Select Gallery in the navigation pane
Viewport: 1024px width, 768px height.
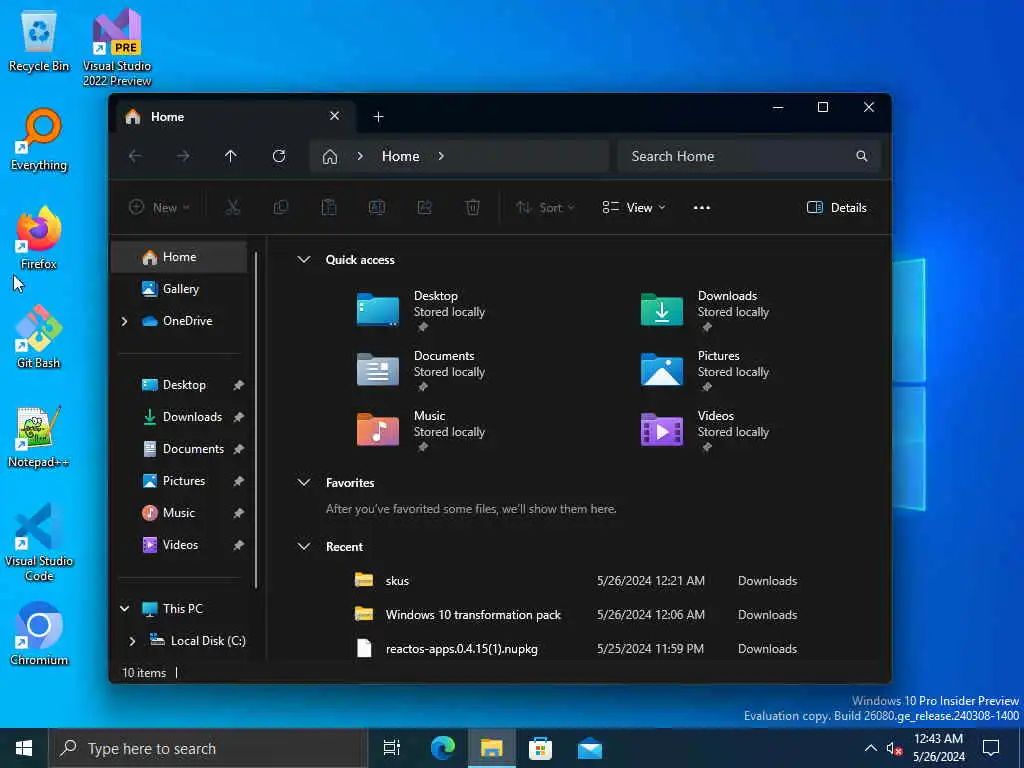tap(179, 289)
